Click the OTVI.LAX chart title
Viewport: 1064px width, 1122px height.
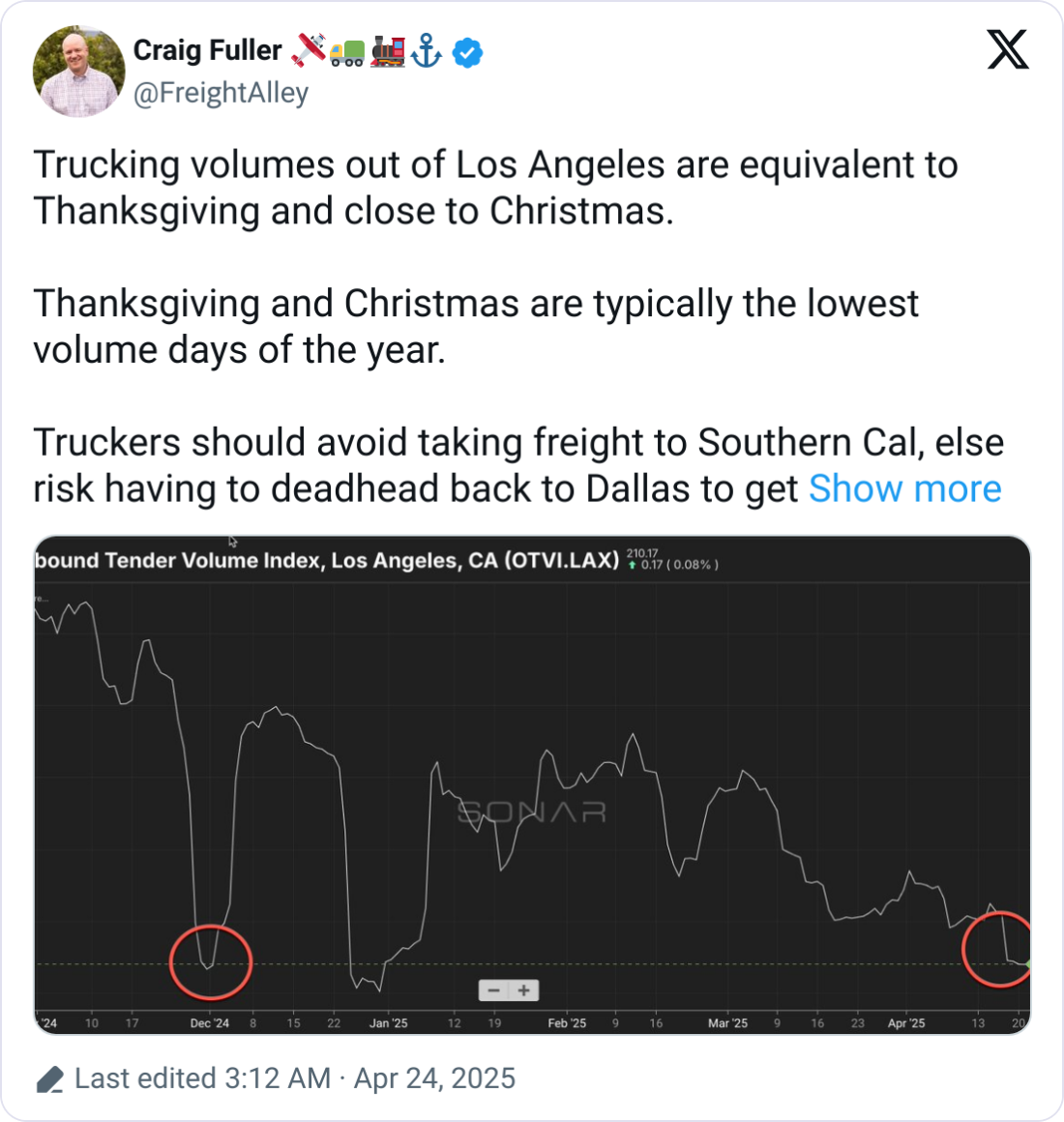click(327, 561)
